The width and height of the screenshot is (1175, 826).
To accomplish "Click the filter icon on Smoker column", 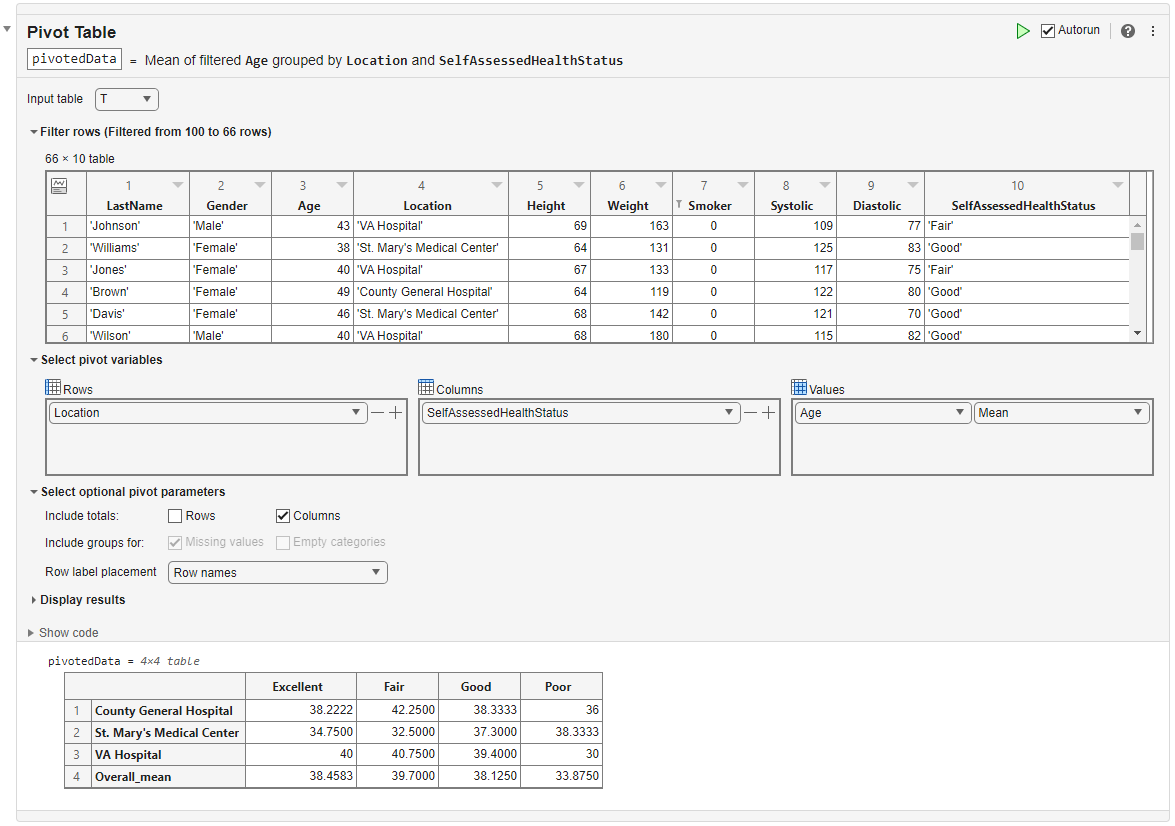I will click(x=680, y=205).
